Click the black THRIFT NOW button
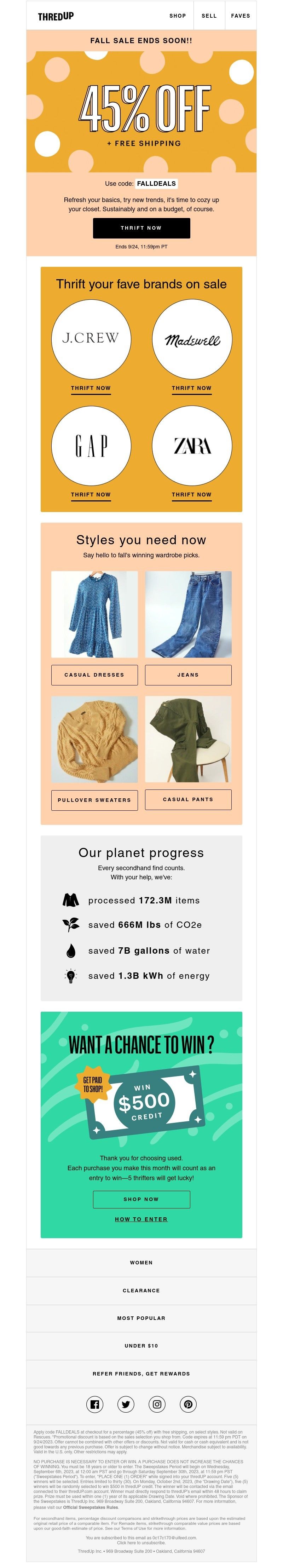This screenshot has width=283, height=1568. point(141,228)
